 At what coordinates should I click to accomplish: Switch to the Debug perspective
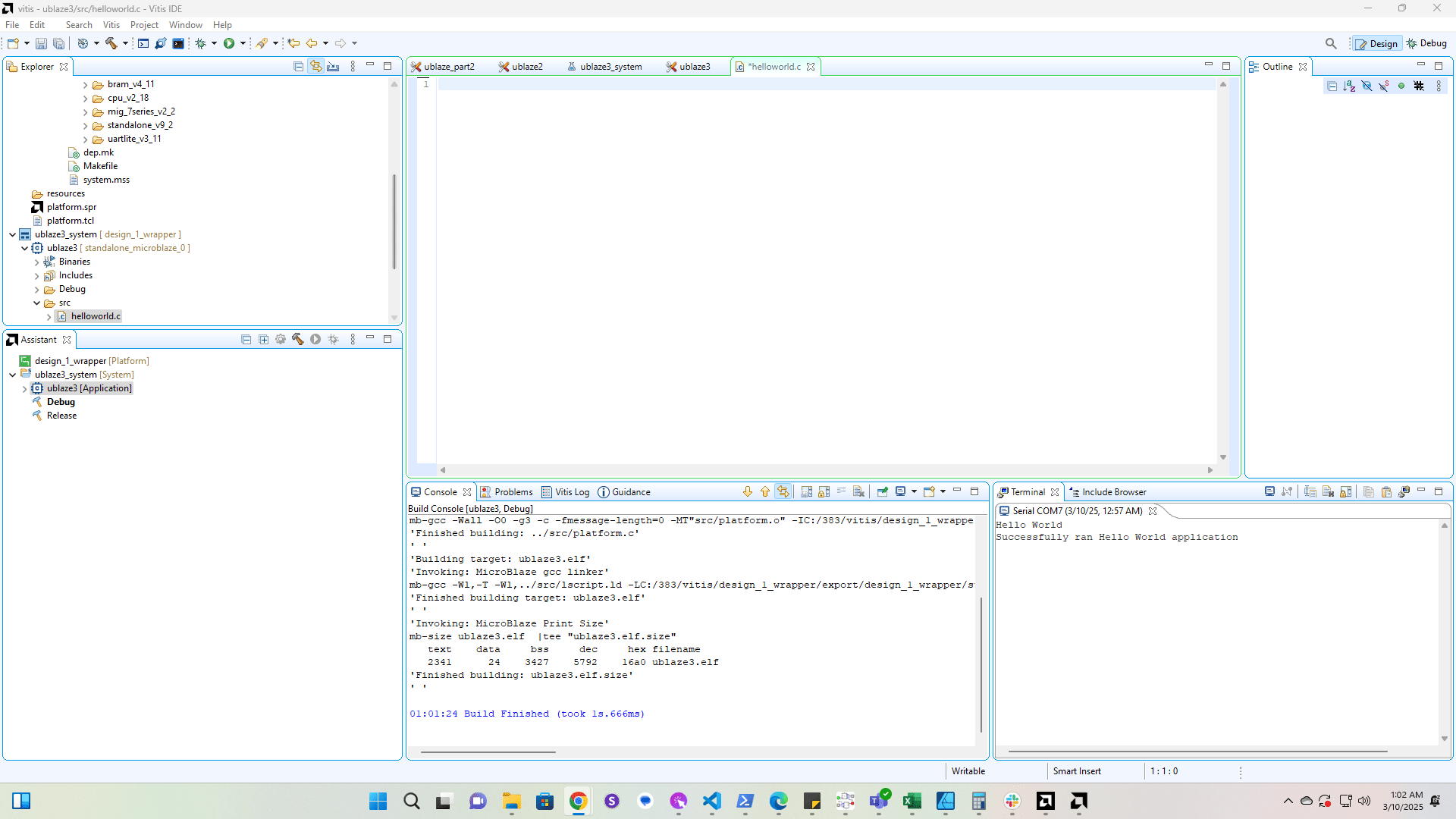click(1426, 43)
